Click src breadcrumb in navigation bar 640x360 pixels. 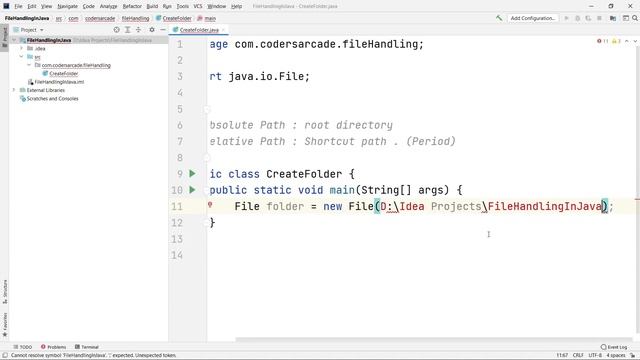coord(59,18)
